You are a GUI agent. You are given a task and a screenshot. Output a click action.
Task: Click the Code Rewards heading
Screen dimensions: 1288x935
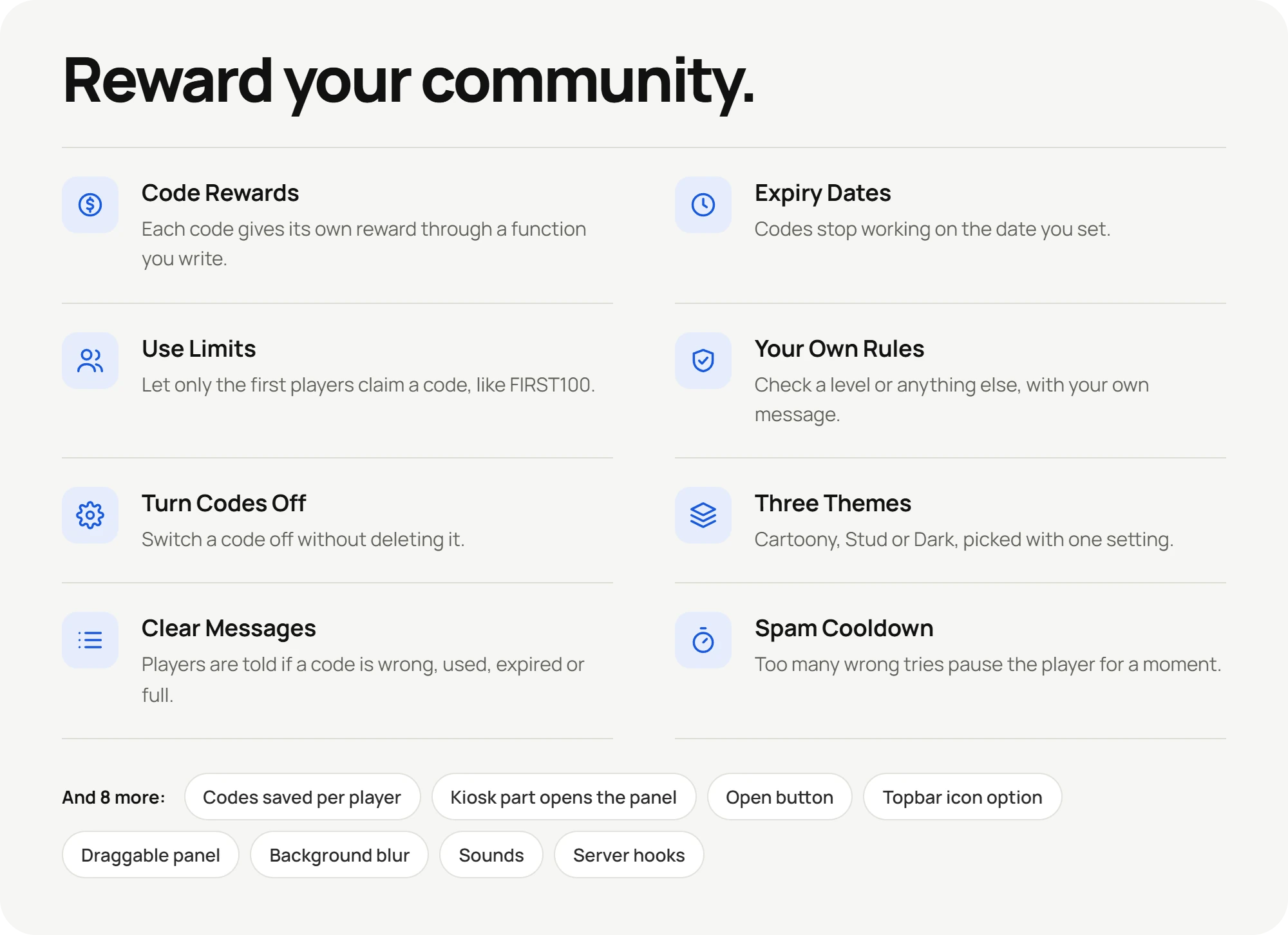pos(220,193)
